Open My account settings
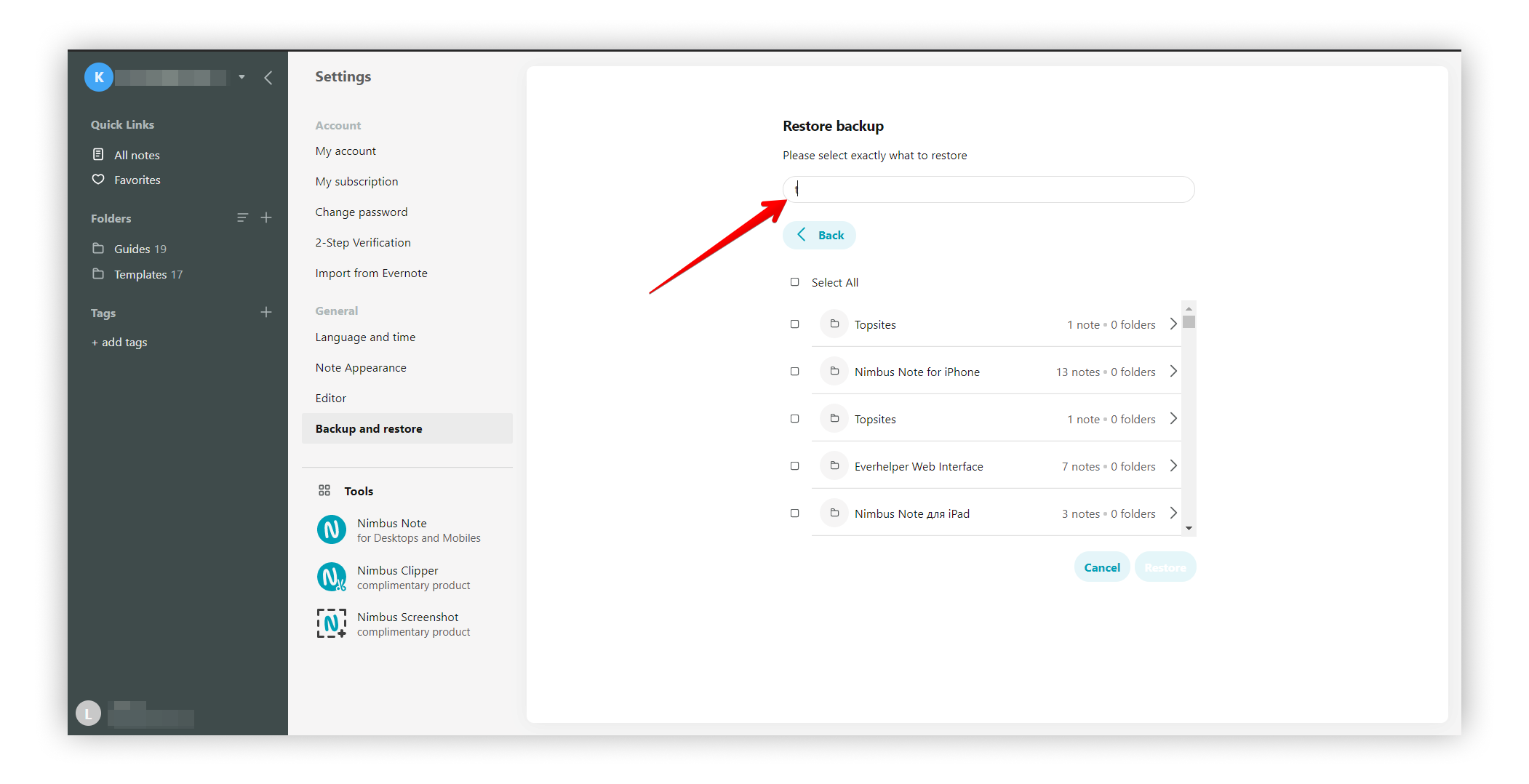 [x=346, y=151]
